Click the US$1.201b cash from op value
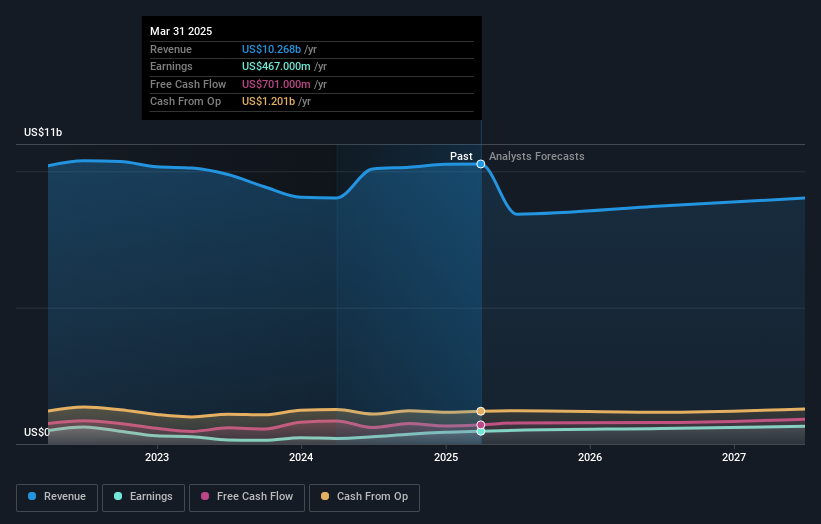This screenshot has height=524, width=821. tap(268, 102)
